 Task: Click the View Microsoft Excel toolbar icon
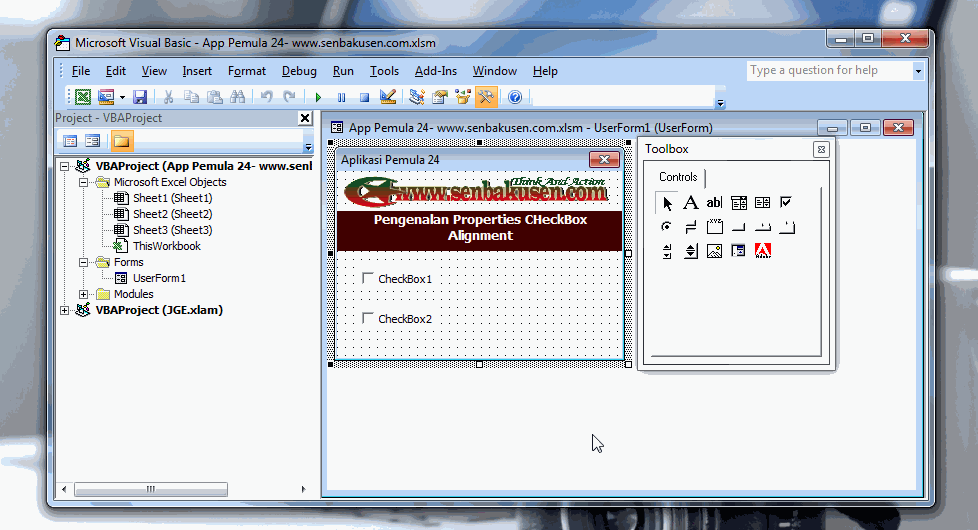[83, 97]
